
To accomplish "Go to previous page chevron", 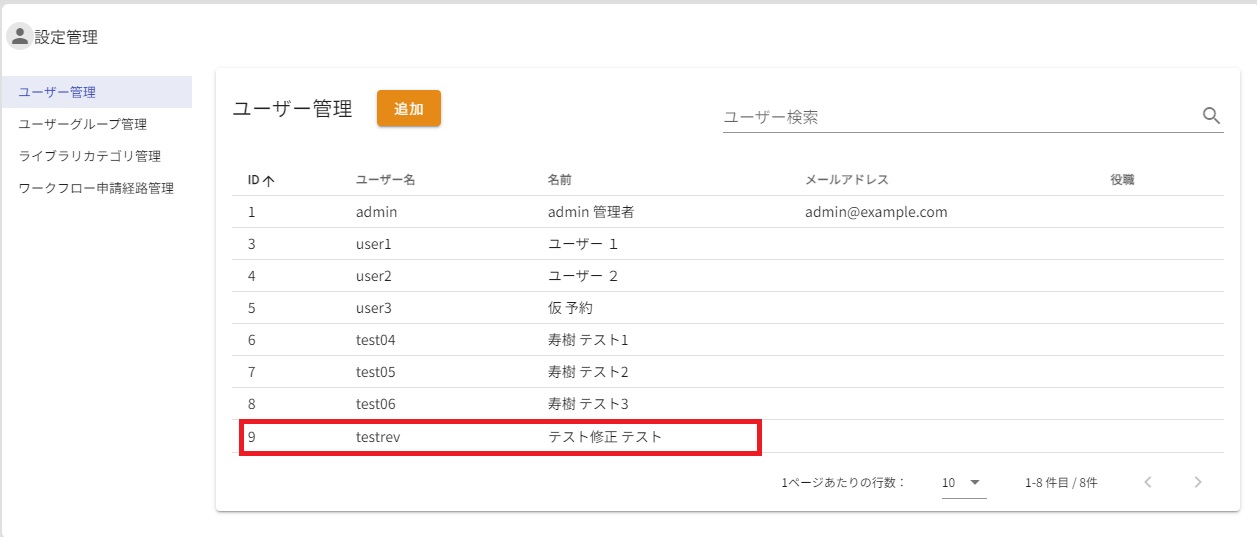I will tap(1148, 482).
